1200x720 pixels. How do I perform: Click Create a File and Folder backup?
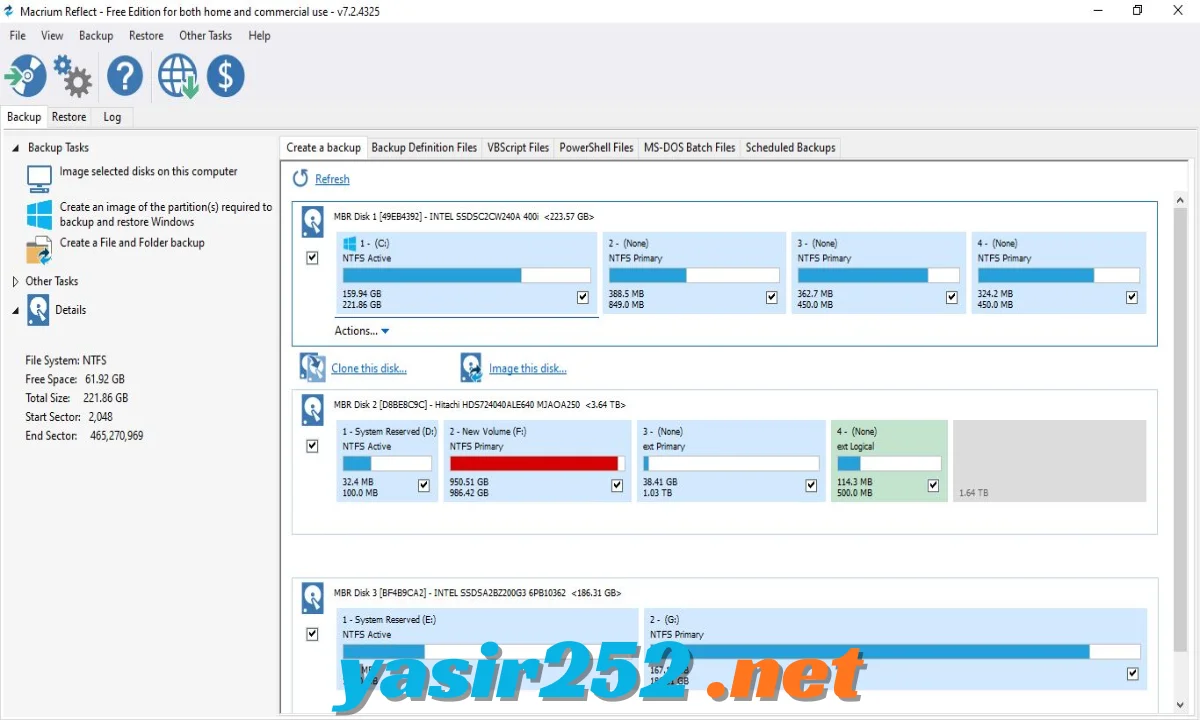132,242
